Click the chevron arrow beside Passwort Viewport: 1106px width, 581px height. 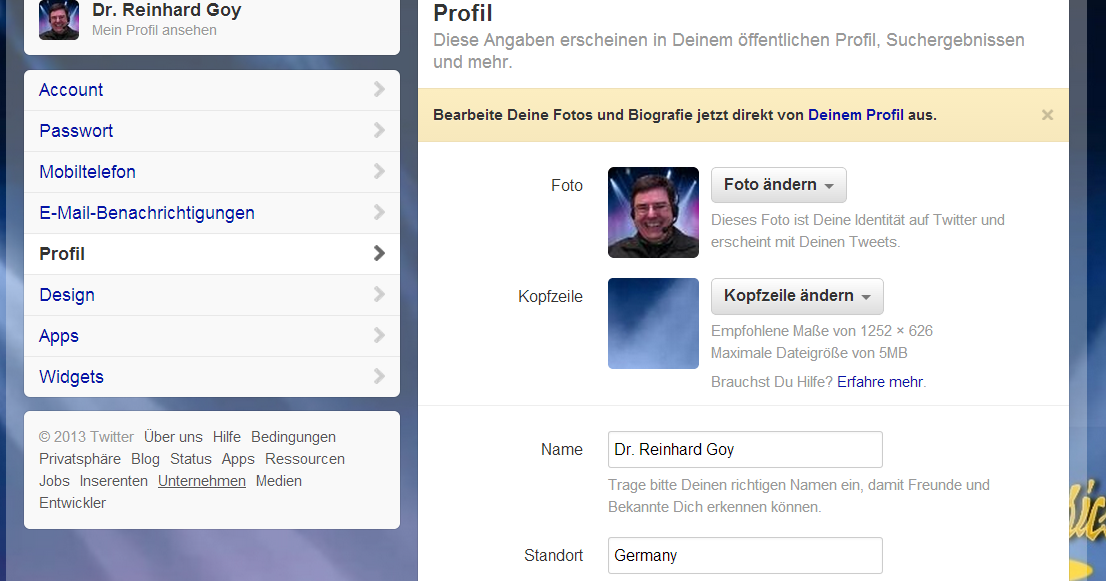pyautogui.click(x=379, y=130)
